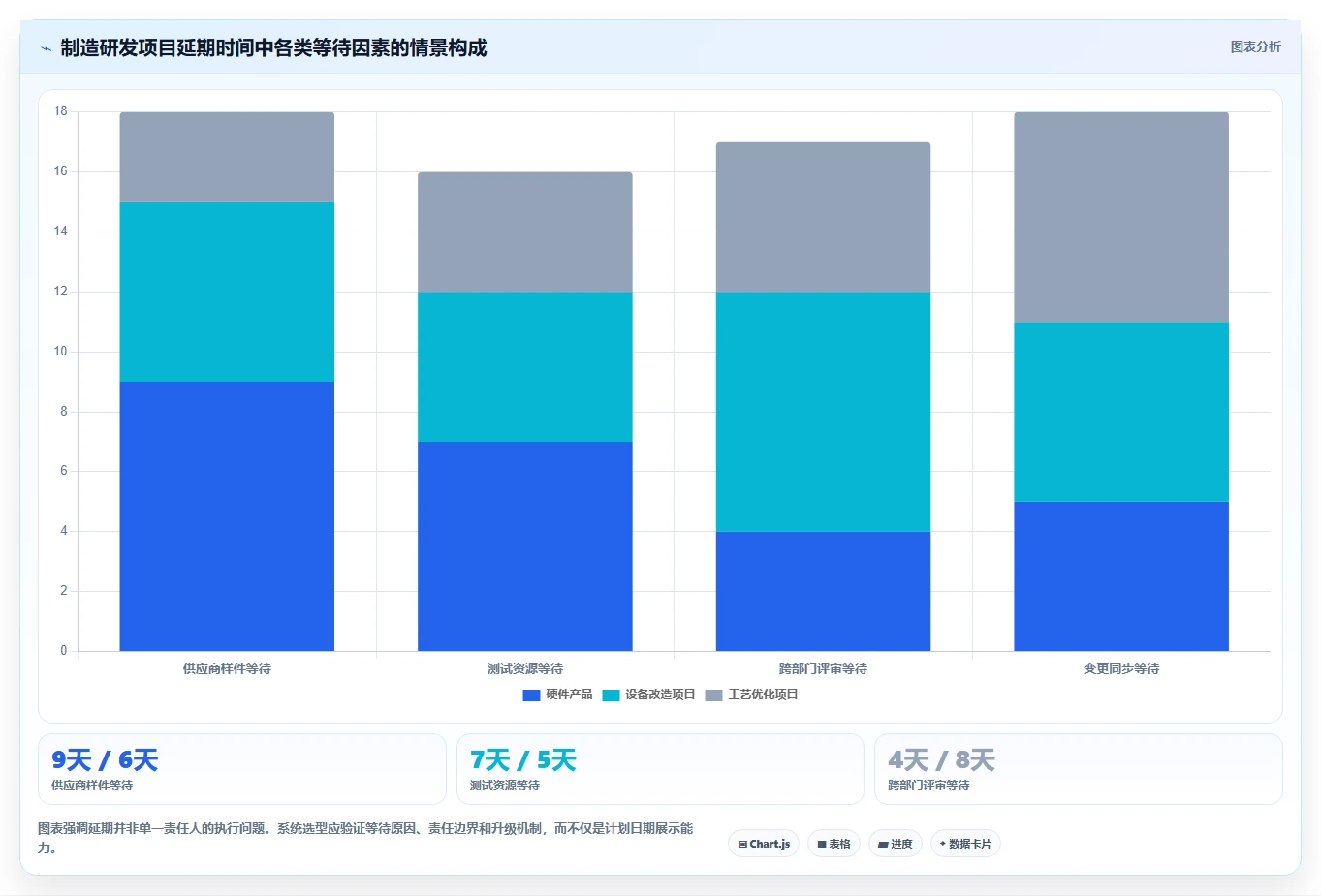Click the summary paragraph starting 图表强调延期
Viewport: 1321px width, 896px height.
pos(366,838)
